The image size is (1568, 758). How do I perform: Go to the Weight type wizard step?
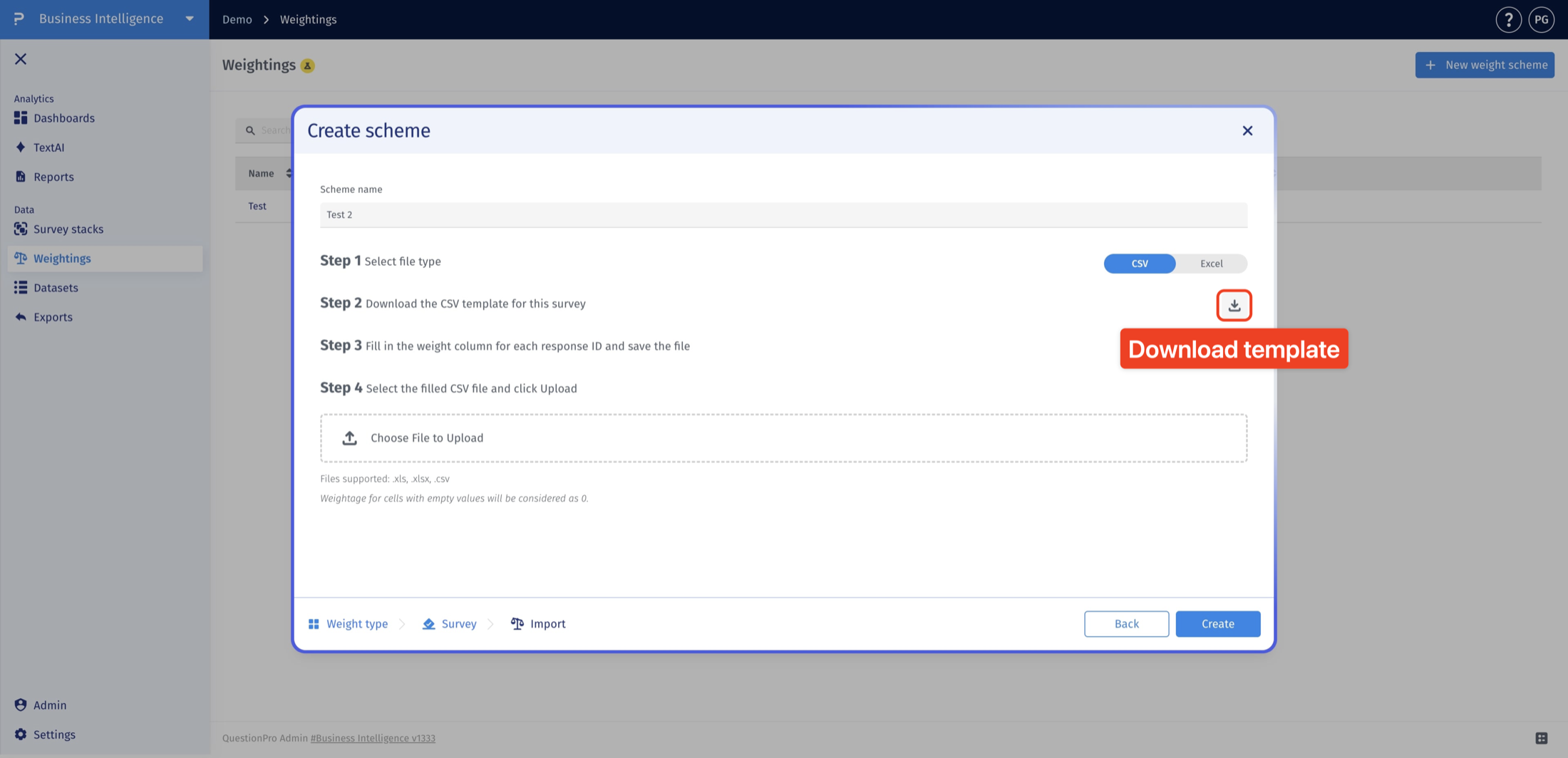coord(348,623)
